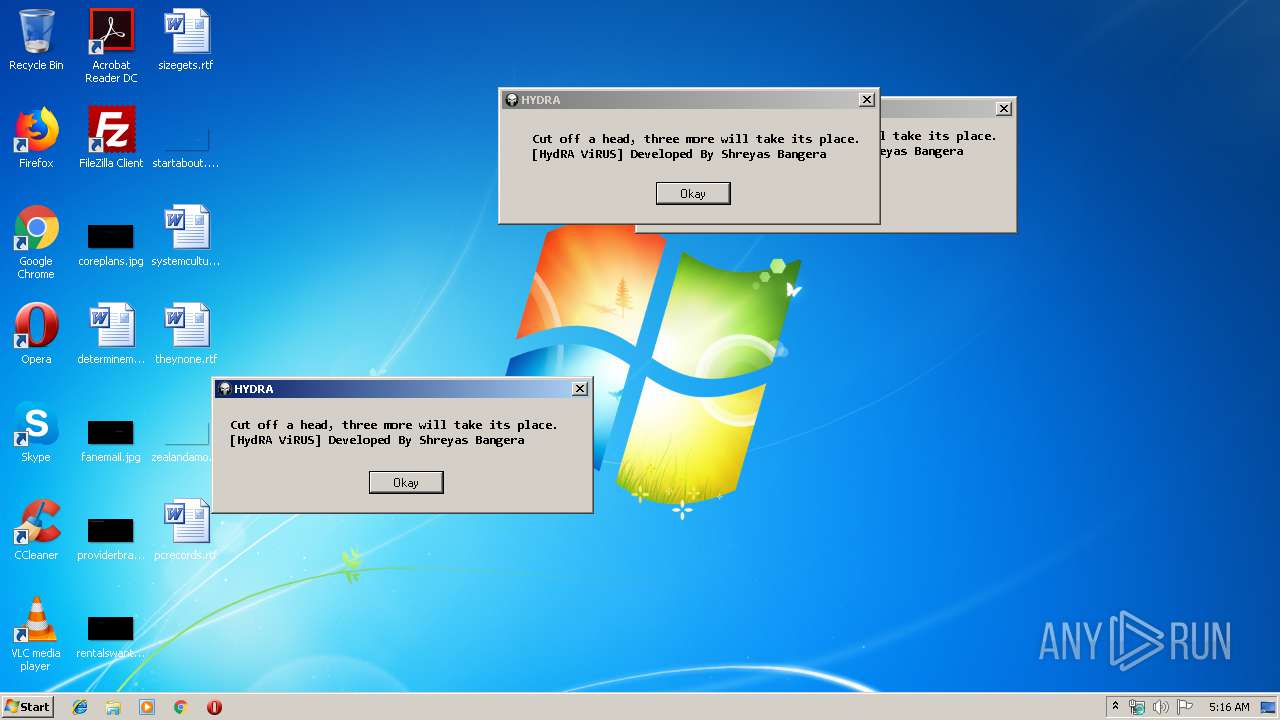The image size is (1280, 720).
Task: Open theynone.rtf document
Action: (x=186, y=334)
